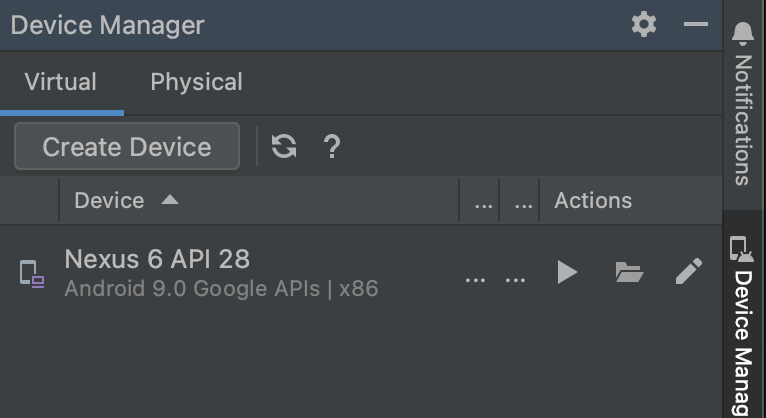This screenshot has width=766, height=418.
Task: Click the Actions column header
Action: click(x=593, y=200)
